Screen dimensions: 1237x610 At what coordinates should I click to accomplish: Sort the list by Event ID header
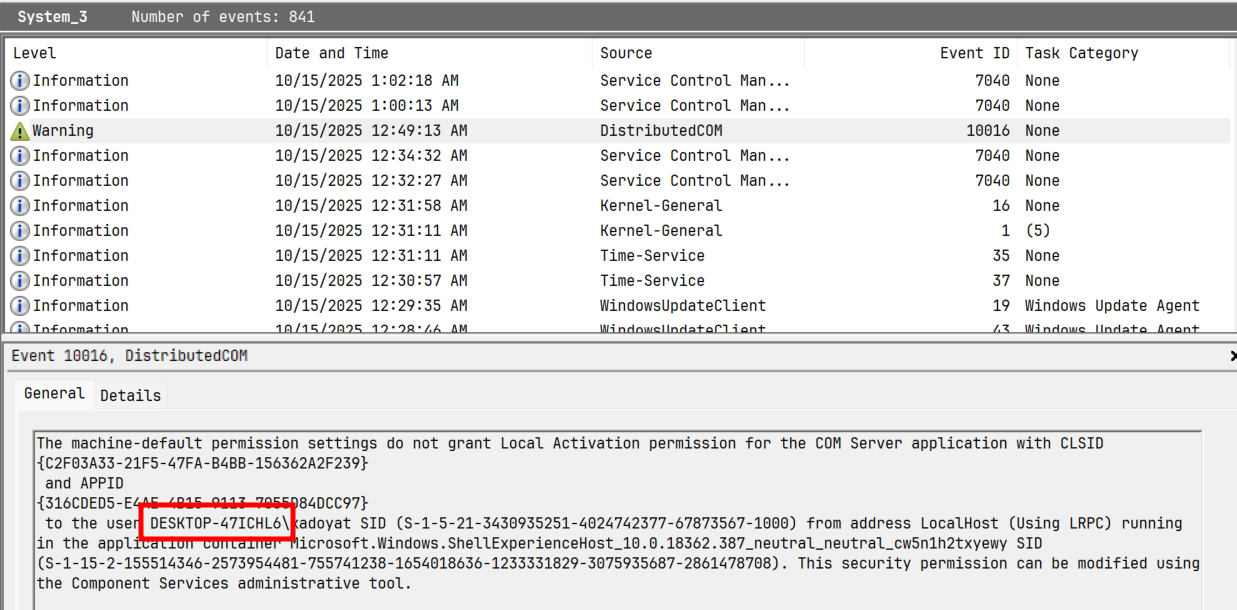coord(974,53)
